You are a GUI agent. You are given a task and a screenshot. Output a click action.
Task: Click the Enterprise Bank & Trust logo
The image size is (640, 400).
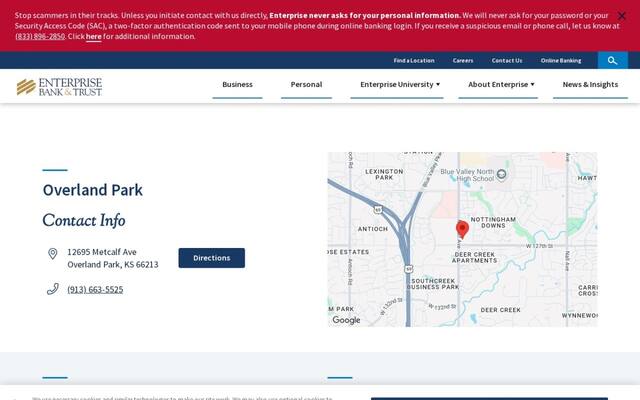[60, 87]
